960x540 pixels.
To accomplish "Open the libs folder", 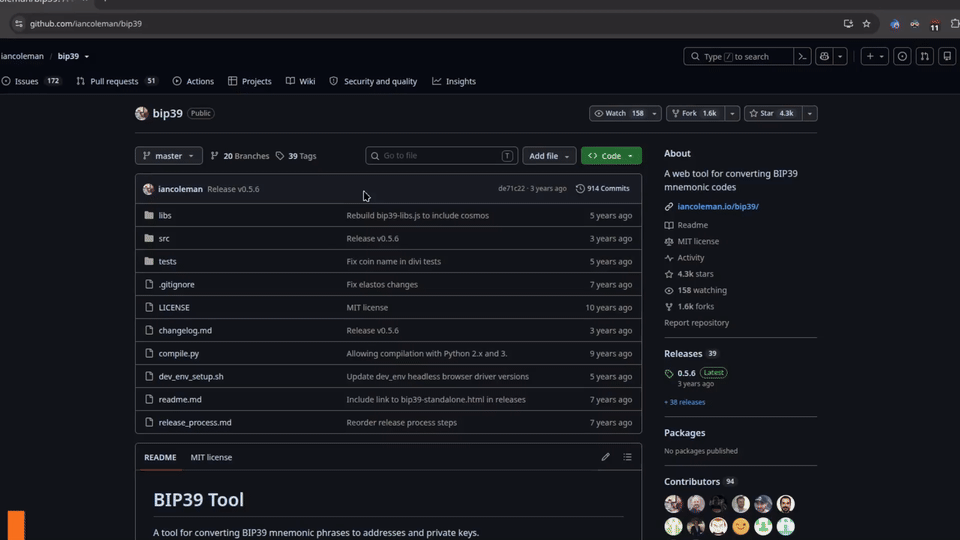I will (165, 216).
